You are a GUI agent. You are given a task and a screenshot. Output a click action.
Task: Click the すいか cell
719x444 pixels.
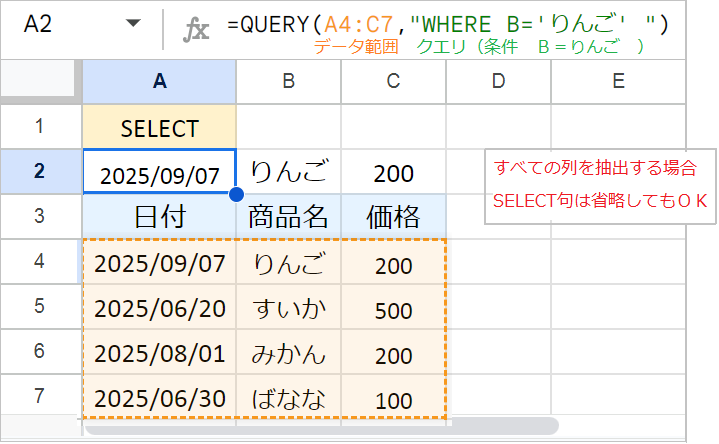288,307
